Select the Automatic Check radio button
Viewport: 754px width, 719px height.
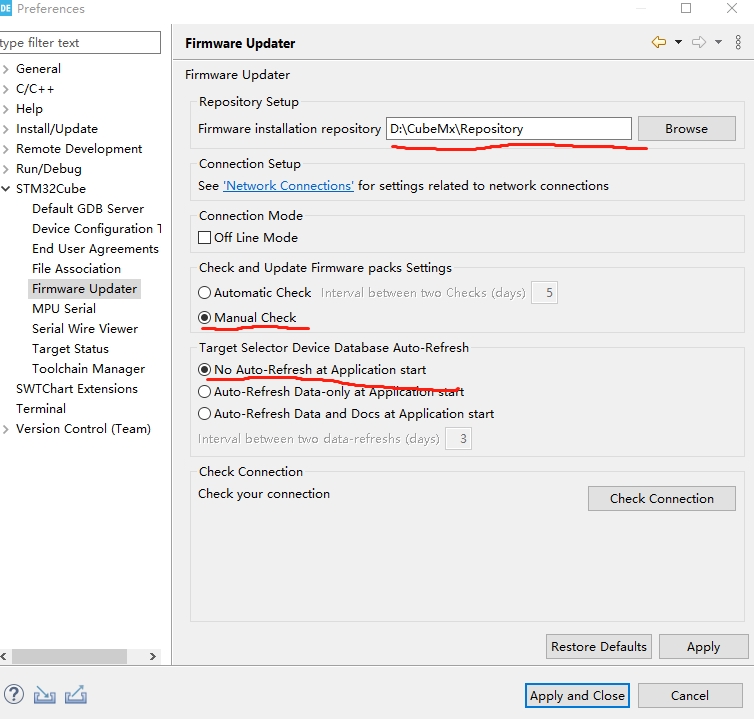(x=205, y=293)
